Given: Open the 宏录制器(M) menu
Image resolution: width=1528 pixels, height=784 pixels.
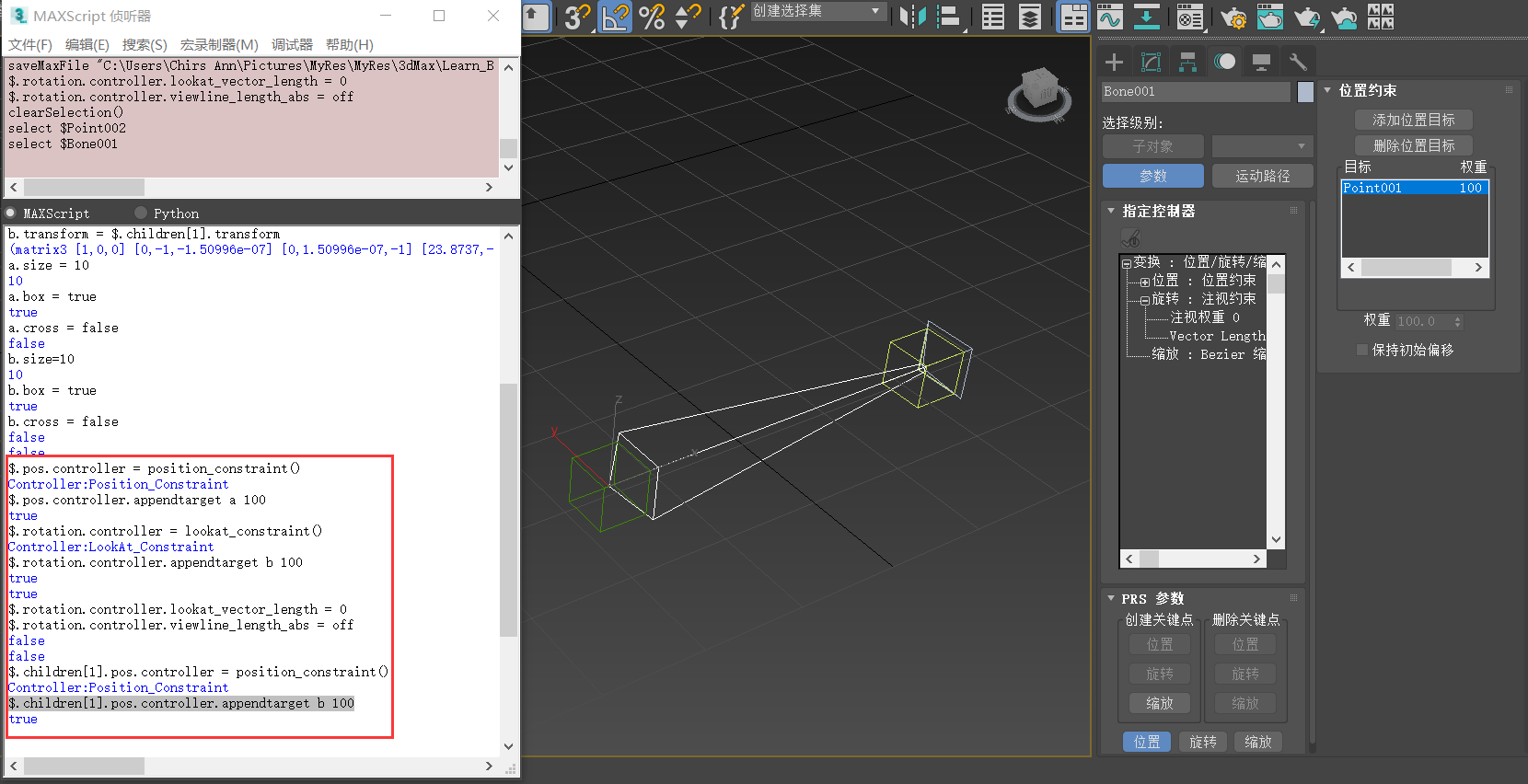Looking at the screenshot, I should pos(219,45).
